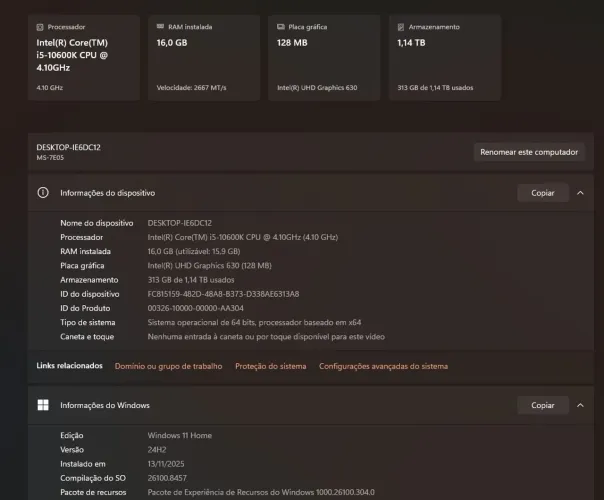Click the Caneta e toque value text
Screen dimensions: 604x500
(x=266, y=337)
